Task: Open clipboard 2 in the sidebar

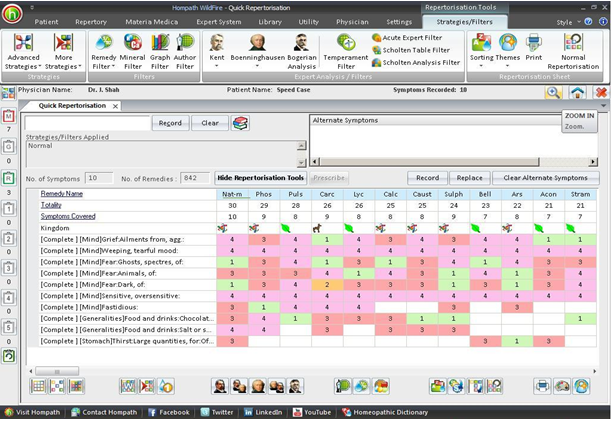Action: (x=9, y=238)
